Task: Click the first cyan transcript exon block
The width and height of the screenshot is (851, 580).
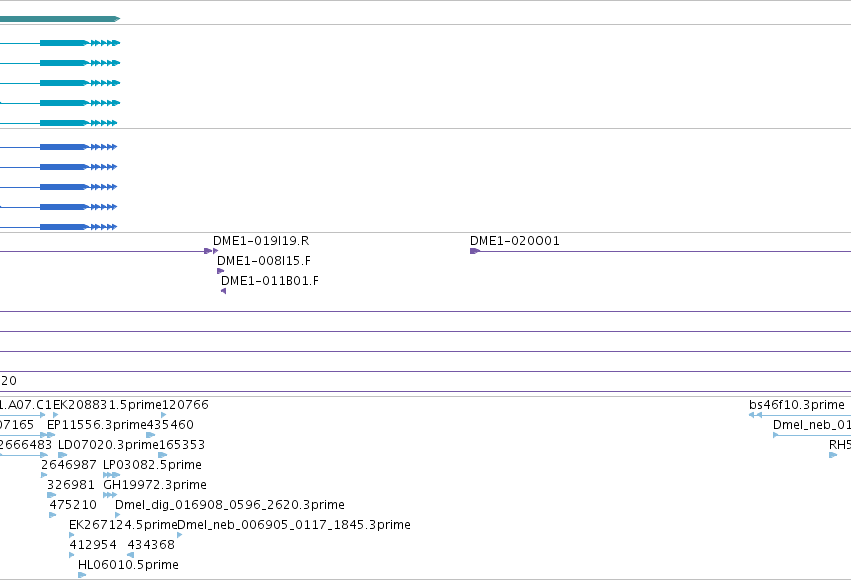Action: tap(63, 43)
